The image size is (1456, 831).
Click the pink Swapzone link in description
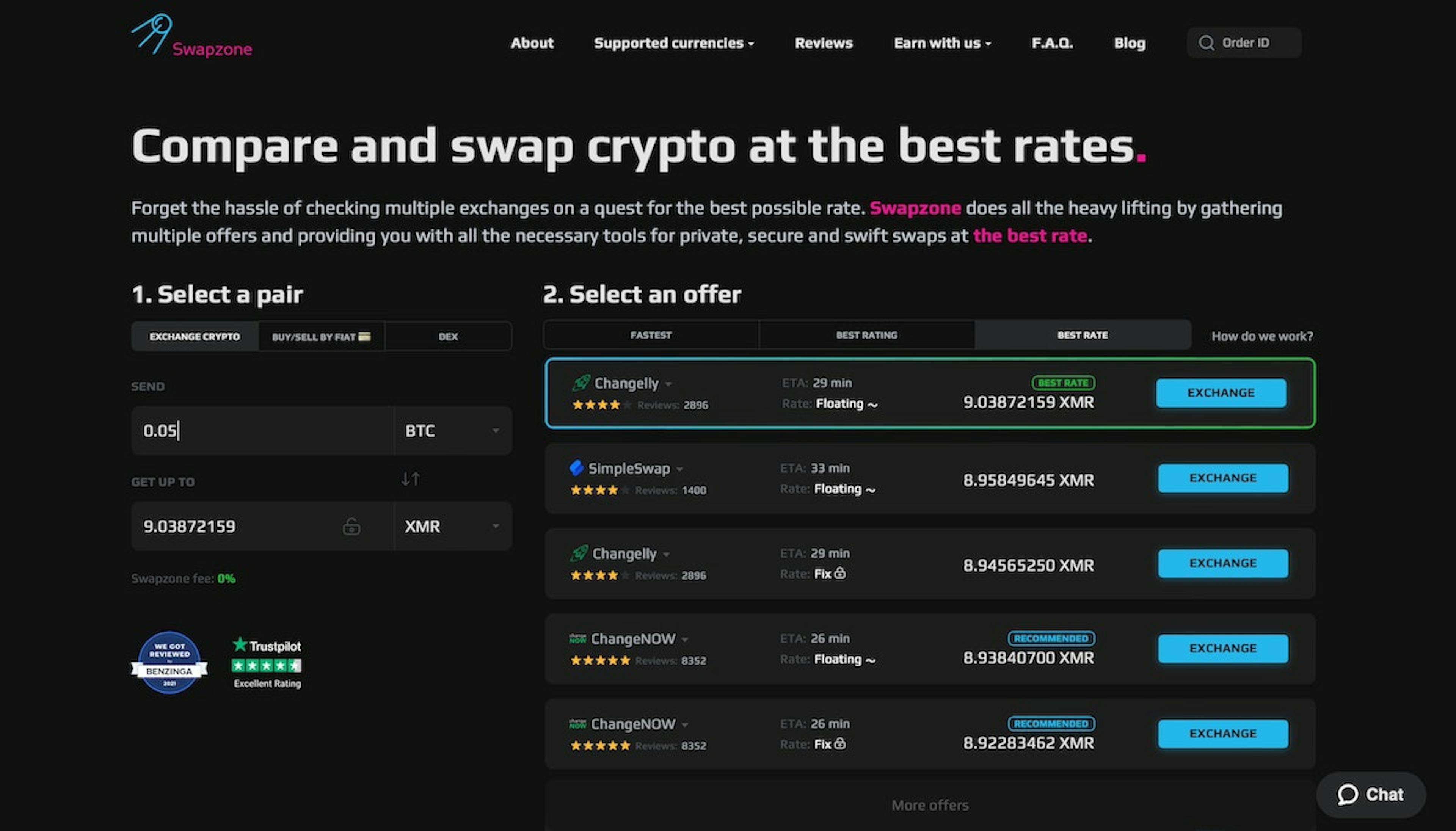point(915,208)
